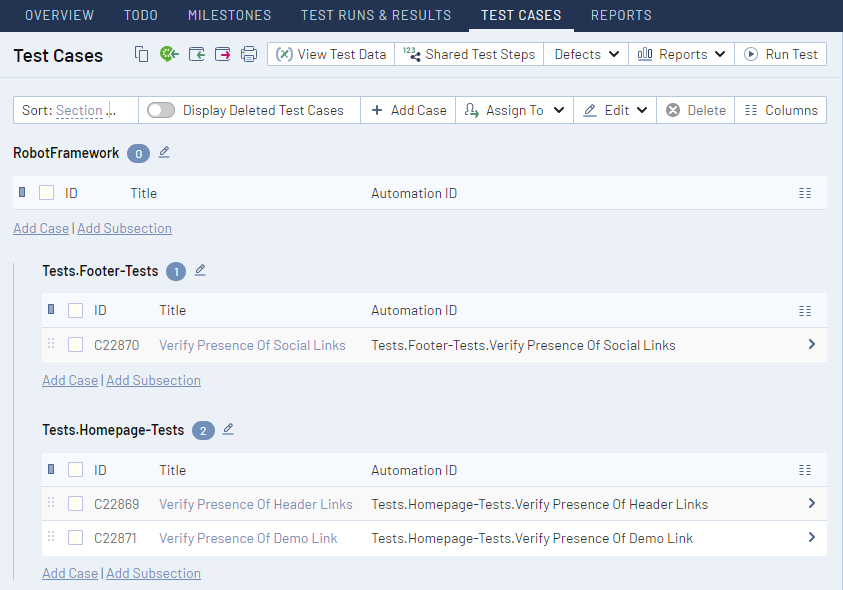Screen dimensions: 843x590
Task: Click the import test cases icon
Action: (x=196, y=54)
